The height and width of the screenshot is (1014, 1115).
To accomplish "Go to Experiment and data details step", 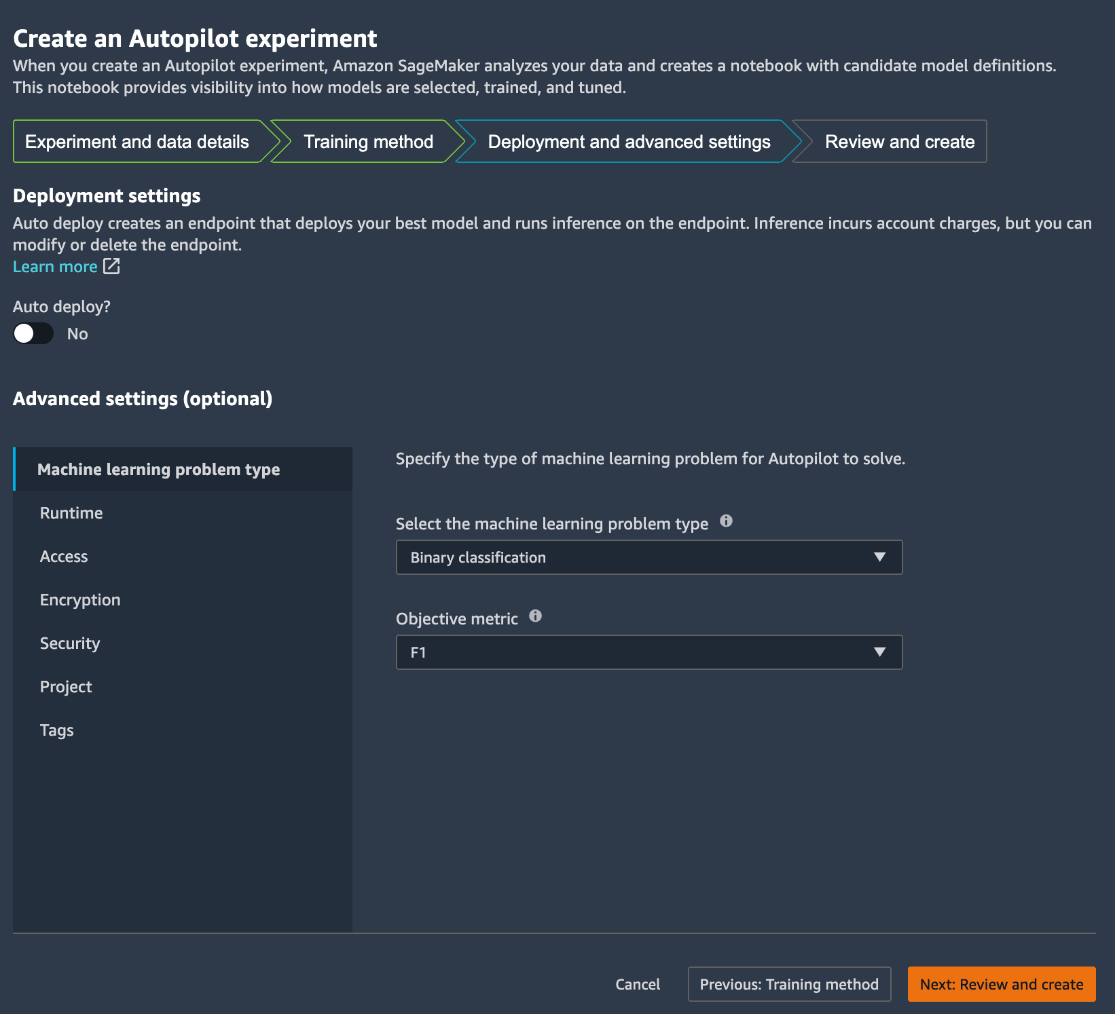I will (x=137, y=142).
